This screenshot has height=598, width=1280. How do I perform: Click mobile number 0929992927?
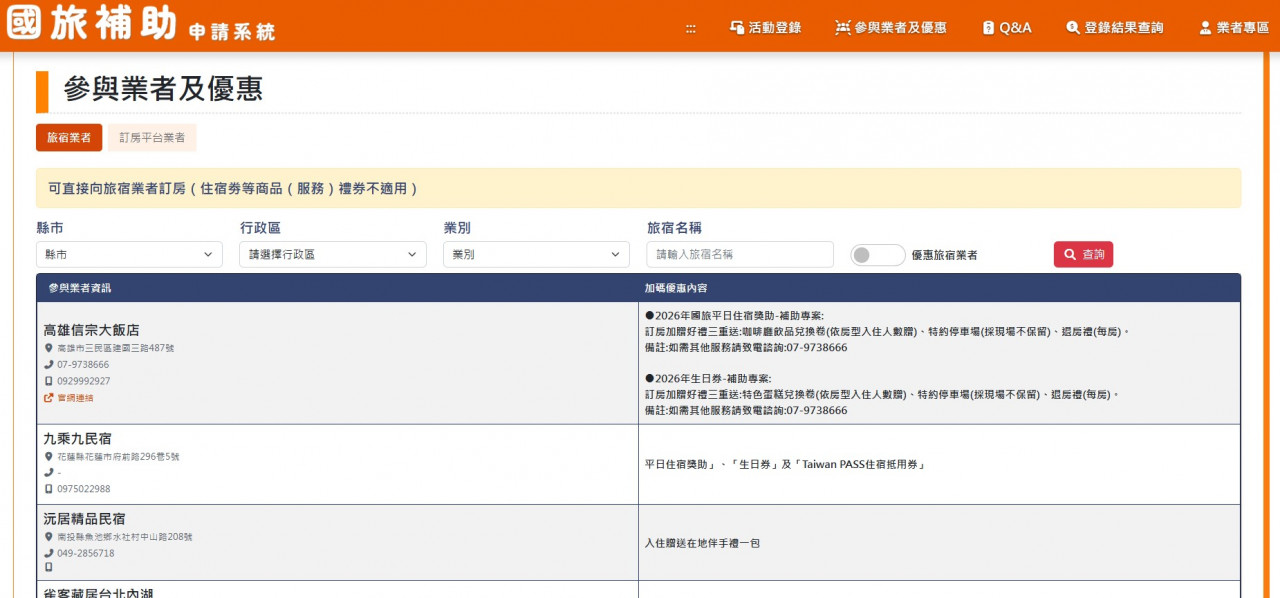(x=84, y=381)
